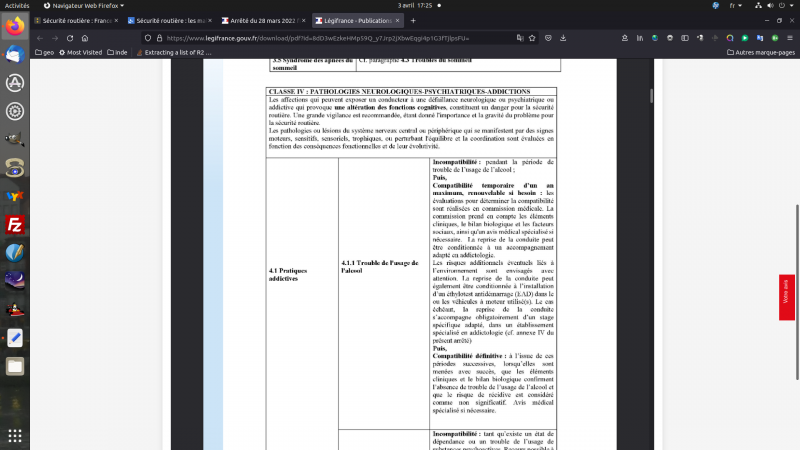Show site security padlock information
Image resolution: width=800 pixels, height=450 pixels.
click(x=159, y=38)
